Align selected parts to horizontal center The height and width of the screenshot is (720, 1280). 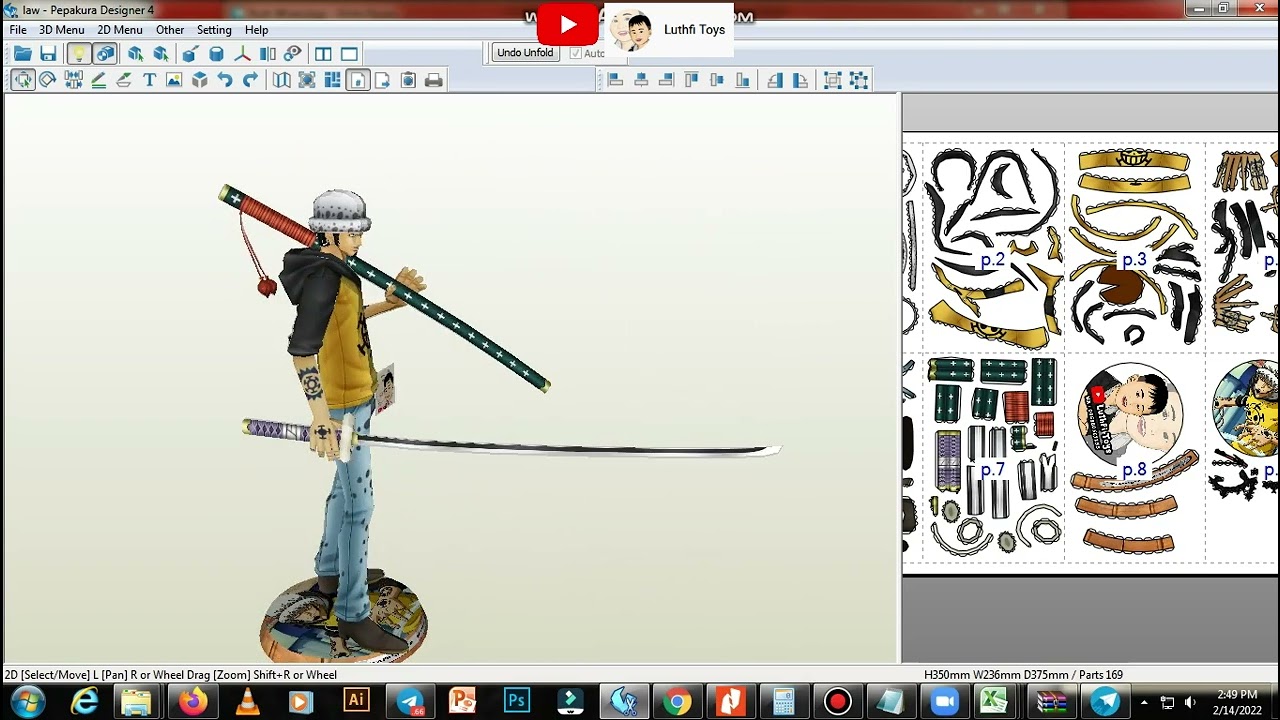pyautogui.click(x=641, y=80)
